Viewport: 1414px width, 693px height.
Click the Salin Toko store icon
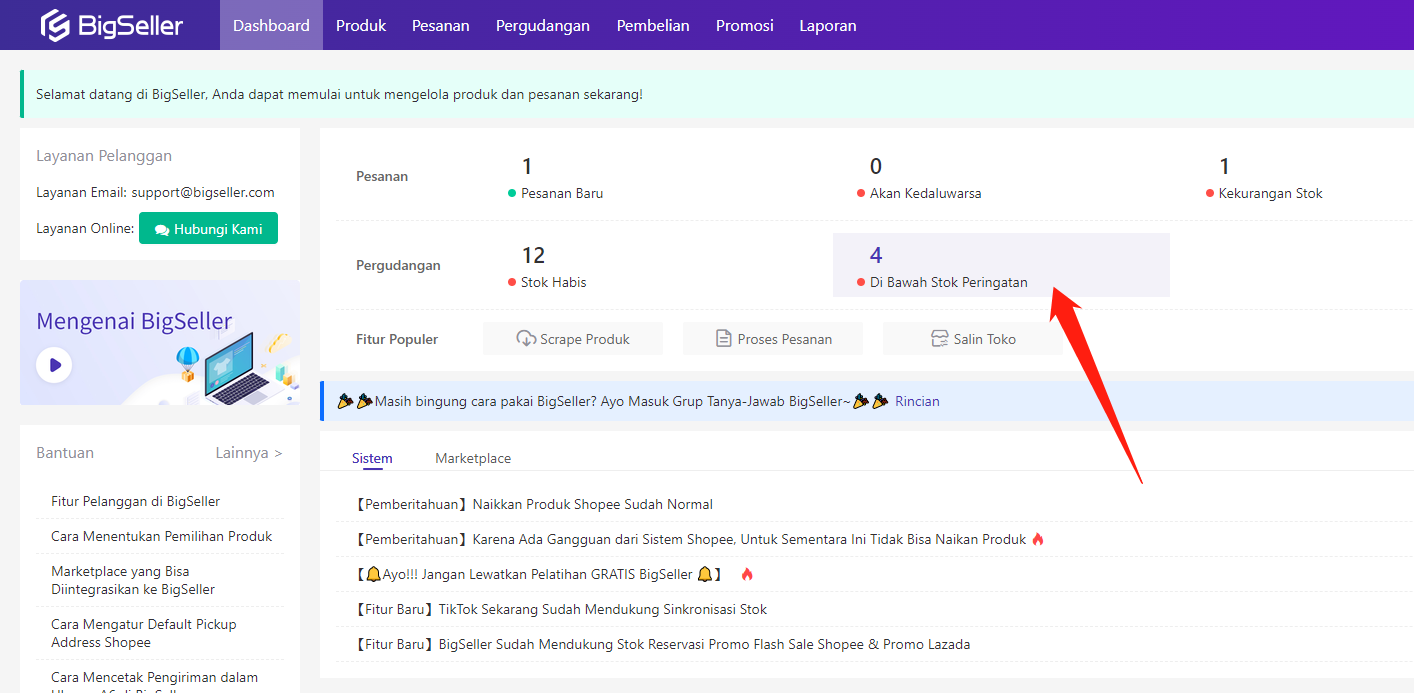pos(939,339)
